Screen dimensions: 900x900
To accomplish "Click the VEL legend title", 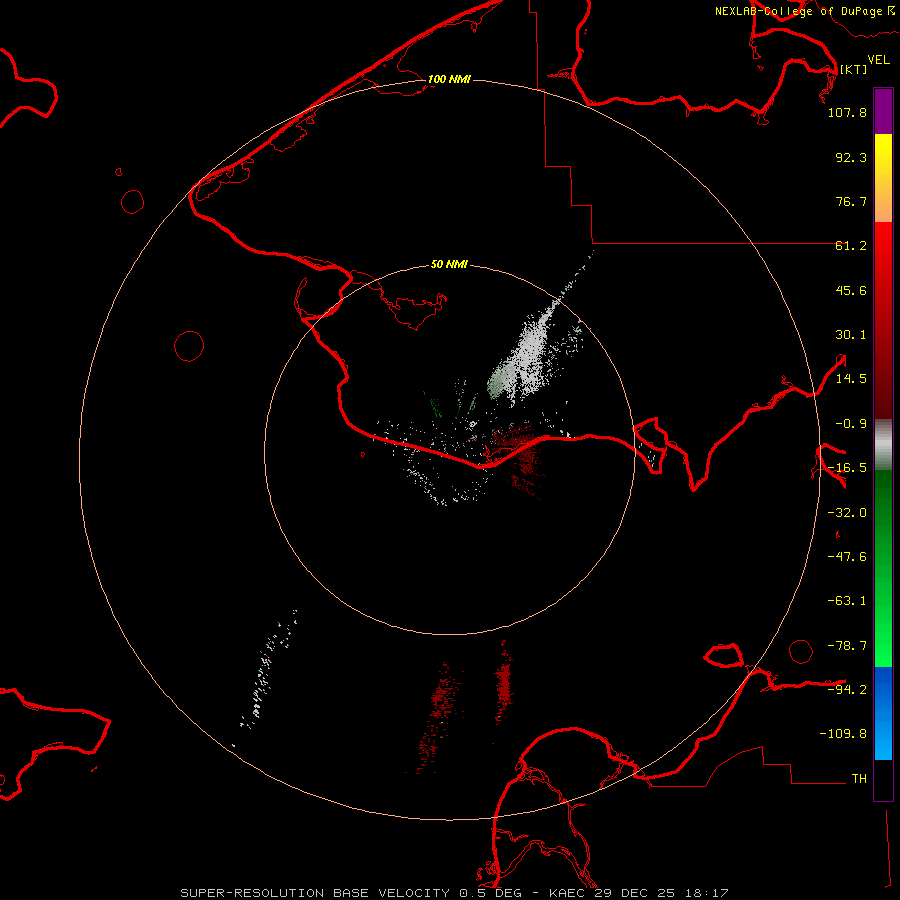I will pyautogui.click(x=878, y=60).
